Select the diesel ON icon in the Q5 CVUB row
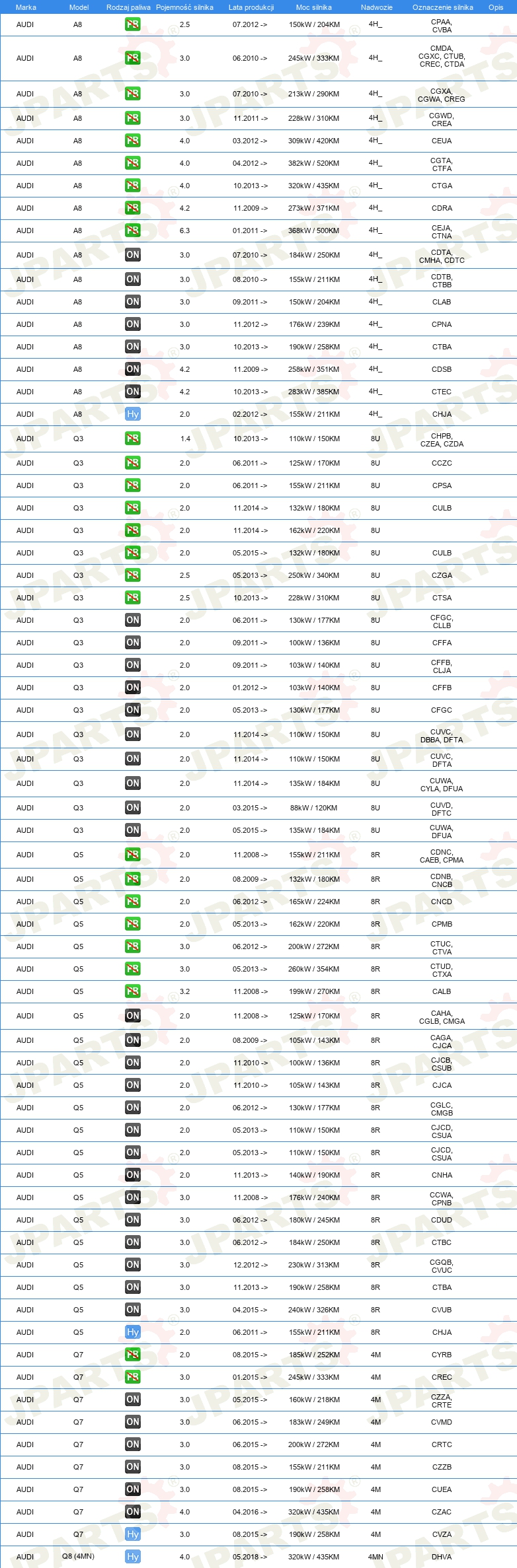The image size is (517, 1568). click(x=133, y=1310)
